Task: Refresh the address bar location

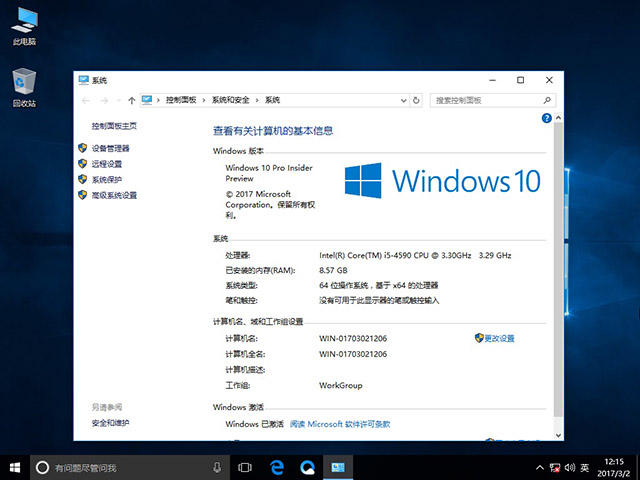Action: (417, 100)
